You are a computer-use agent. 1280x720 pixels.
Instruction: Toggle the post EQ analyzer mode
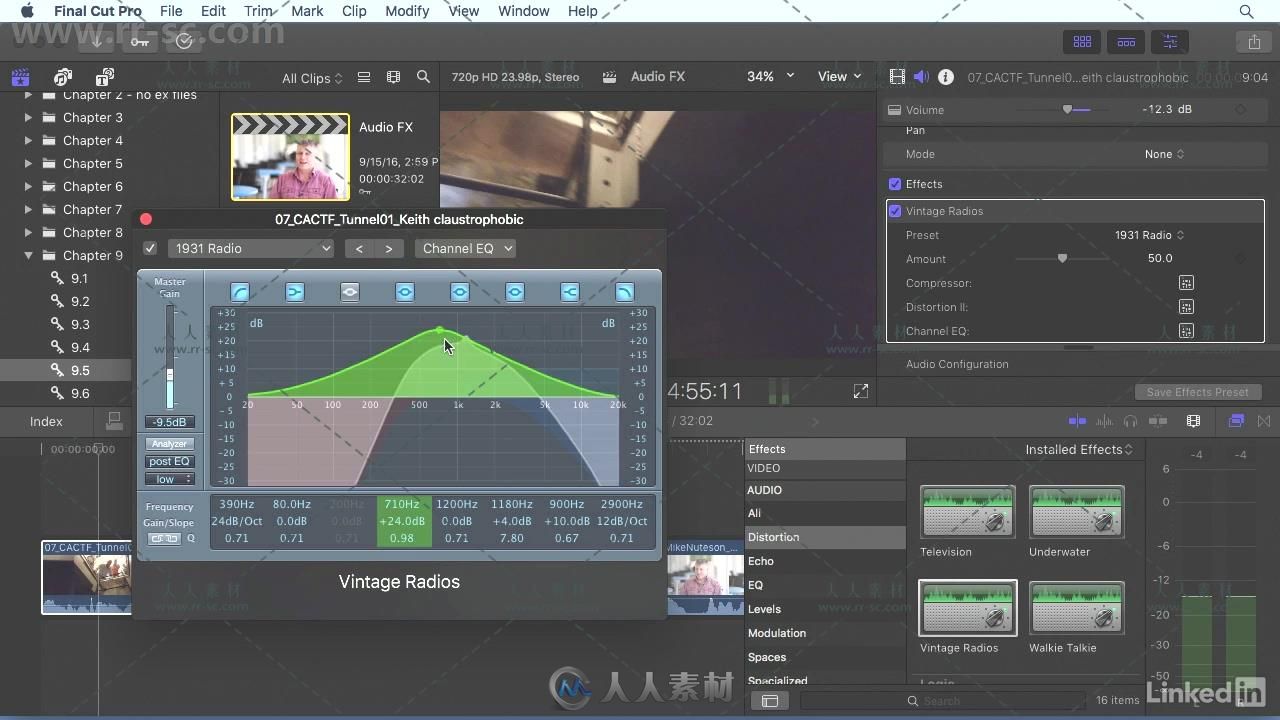click(169, 461)
